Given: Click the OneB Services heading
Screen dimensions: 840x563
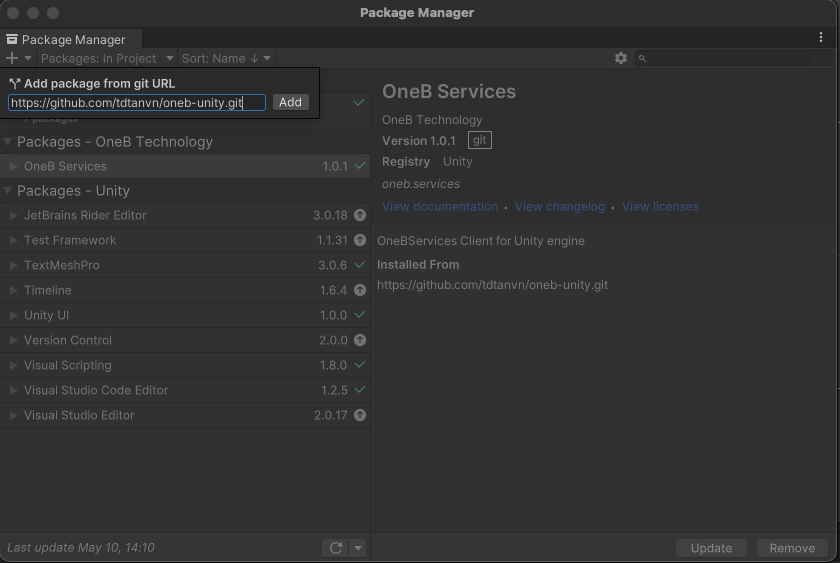Looking at the screenshot, I should [449, 91].
